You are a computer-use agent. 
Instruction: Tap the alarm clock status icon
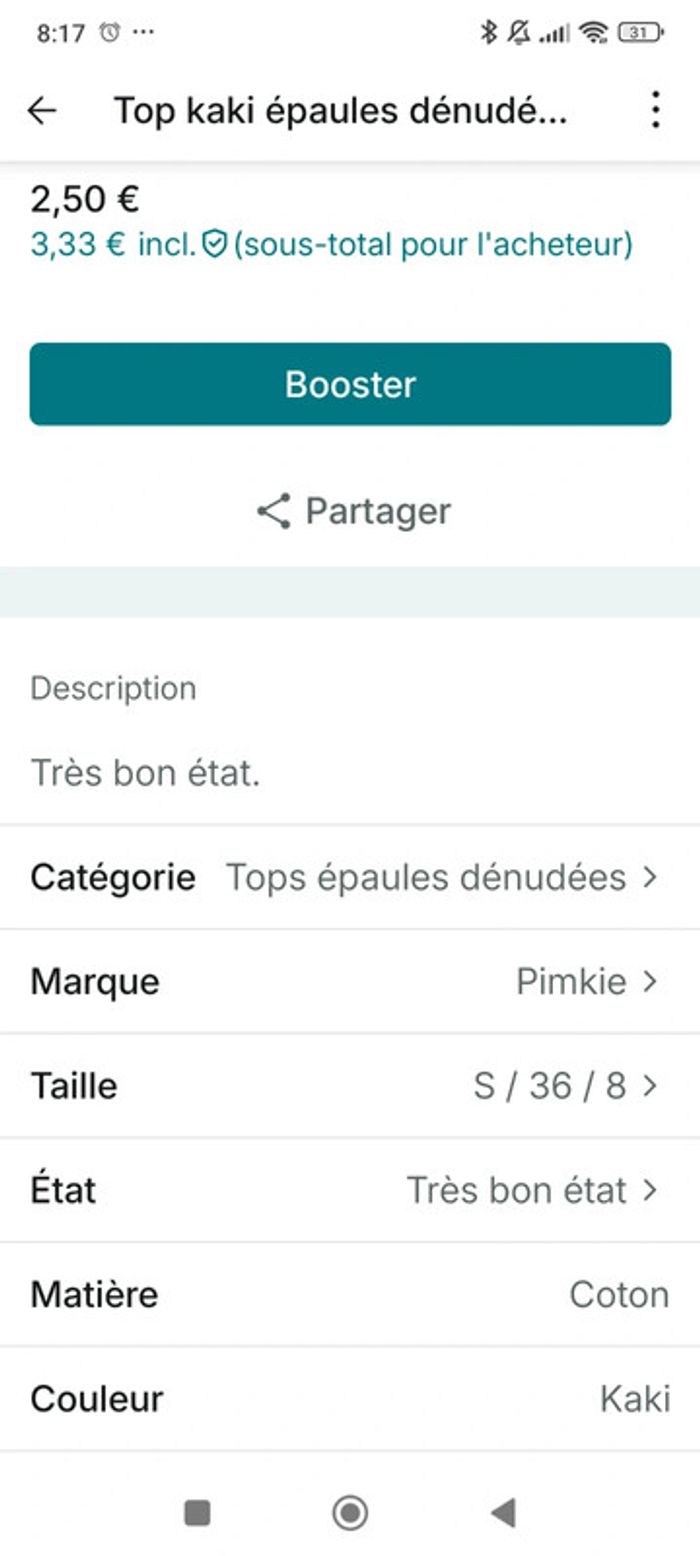(x=109, y=33)
